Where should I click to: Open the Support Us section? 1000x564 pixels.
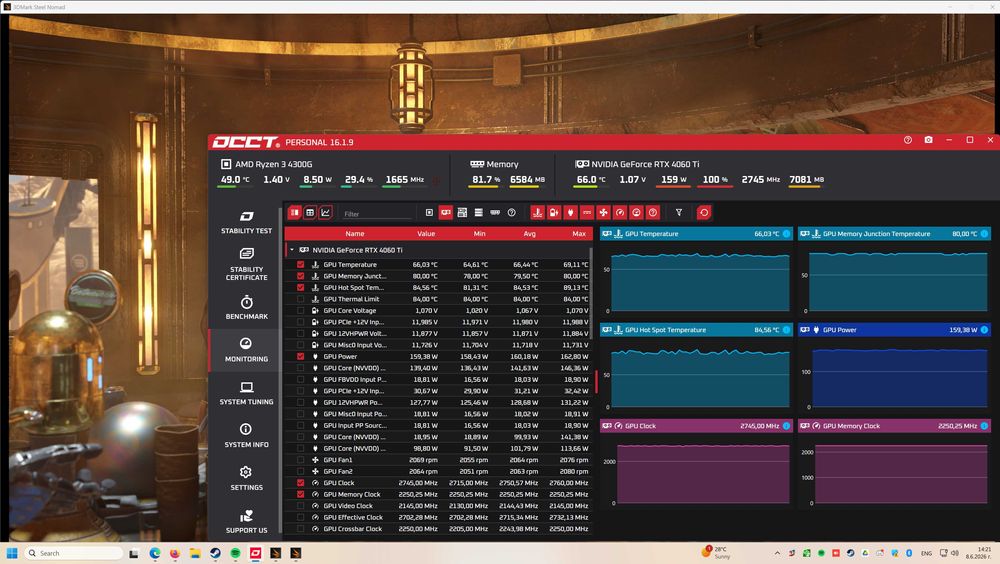click(246, 521)
